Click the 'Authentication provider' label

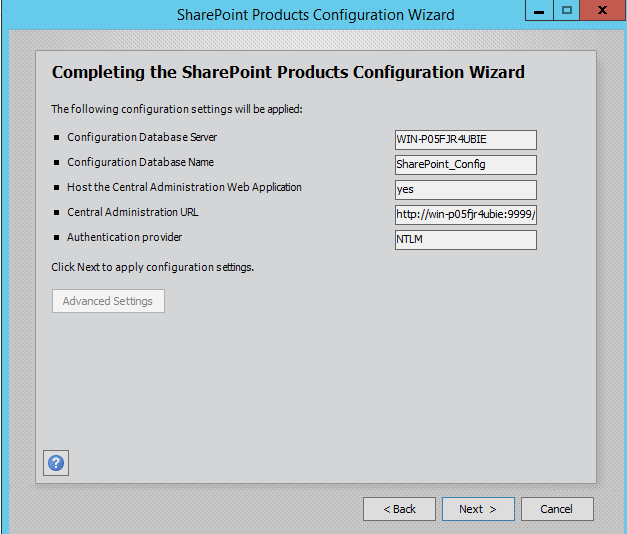tap(124, 237)
